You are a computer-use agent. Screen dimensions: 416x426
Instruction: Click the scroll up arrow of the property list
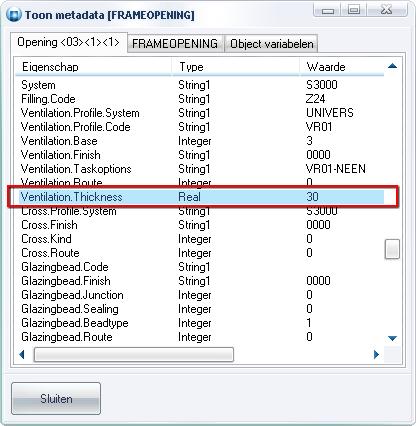392,66
